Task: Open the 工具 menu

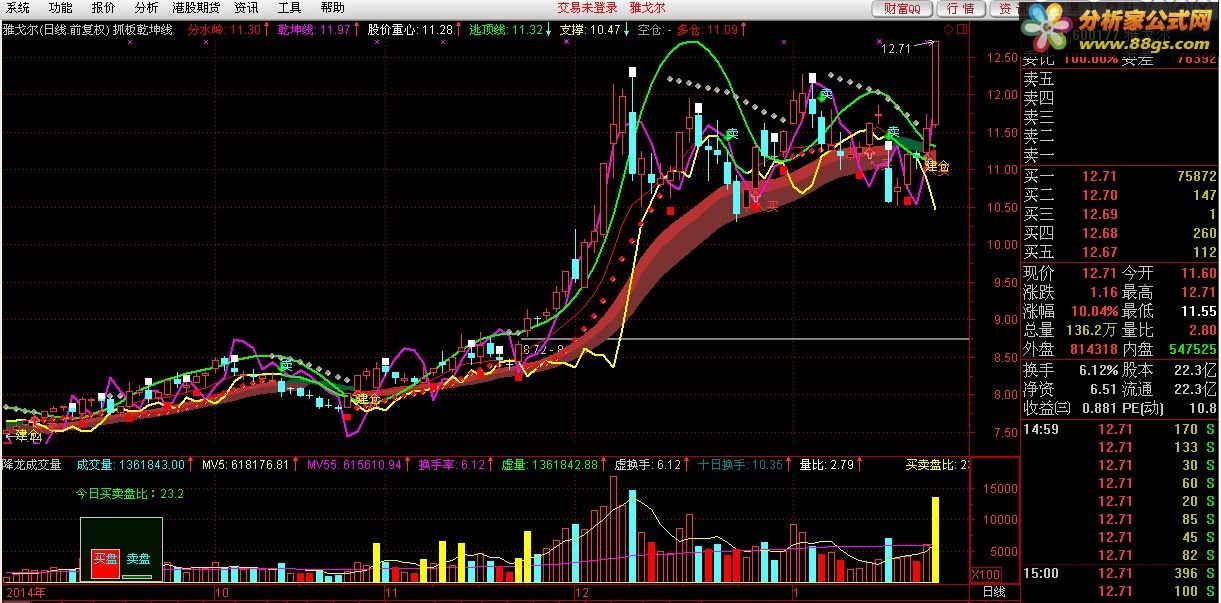Action: point(289,8)
